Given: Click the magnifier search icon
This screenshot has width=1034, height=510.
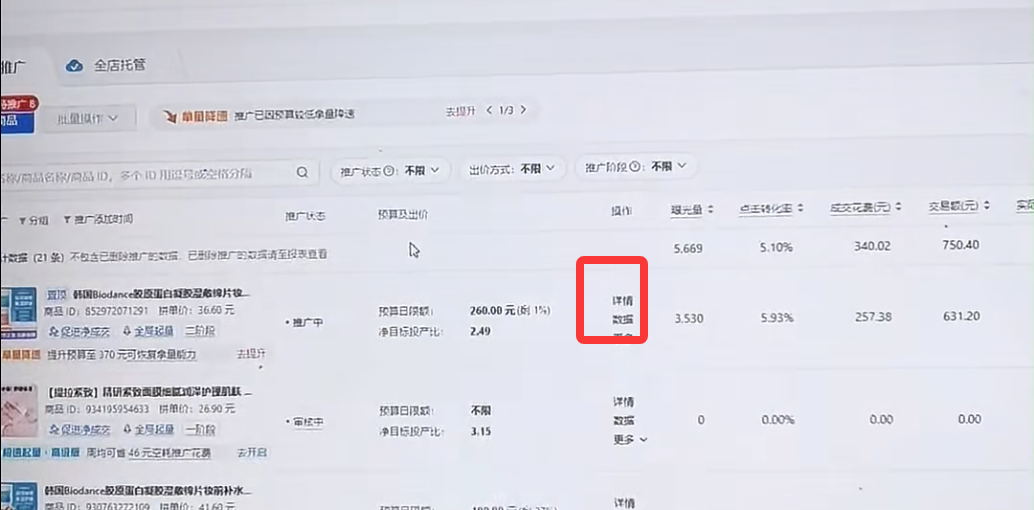Looking at the screenshot, I should coord(302,172).
